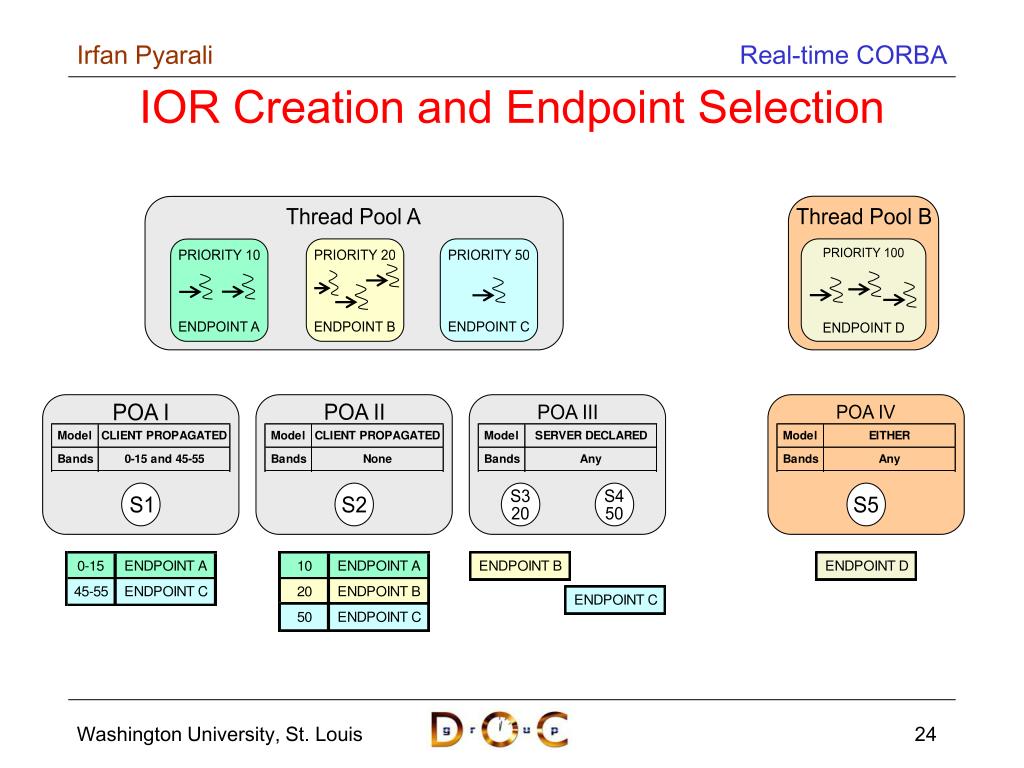1024x768 pixels.
Task: Select the Priority 20 lane box
Action: click(355, 290)
